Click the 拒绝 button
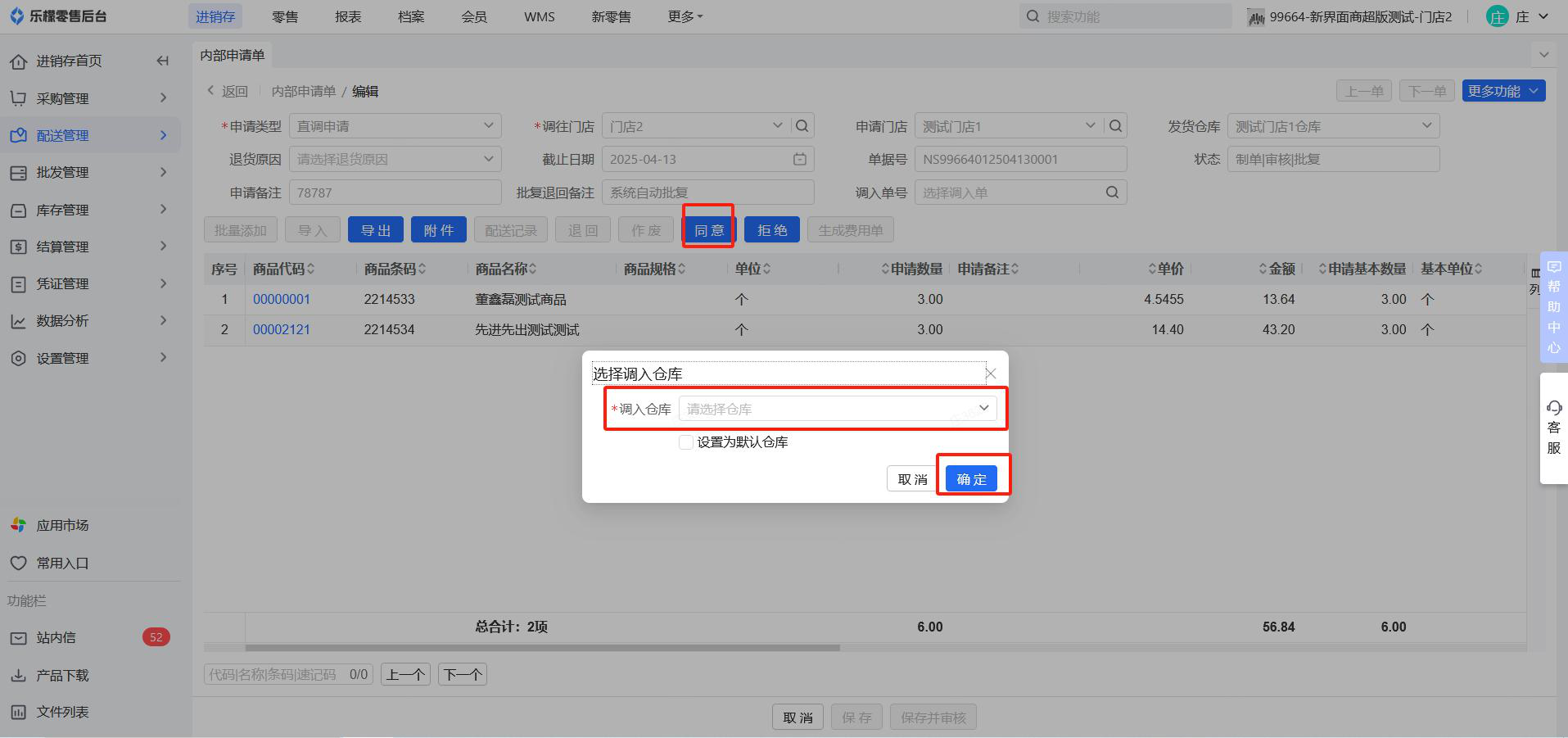The width and height of the screenshot is (1568, 738). point(771,230)
